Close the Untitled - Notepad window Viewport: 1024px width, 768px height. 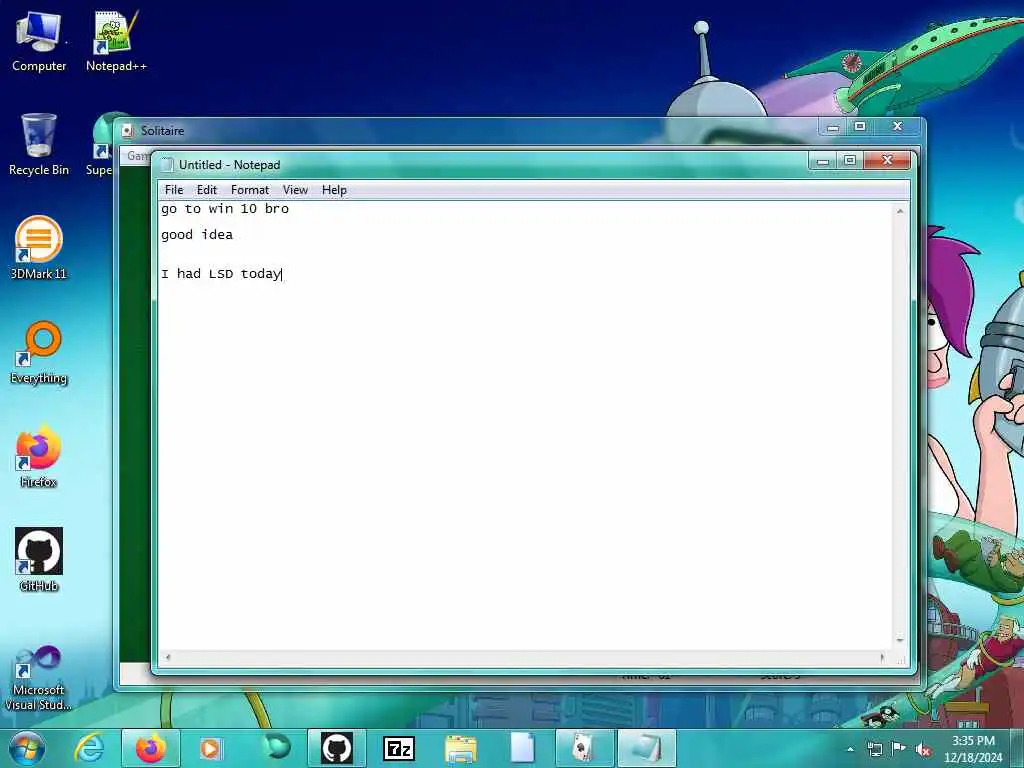(x=887, y=160)
